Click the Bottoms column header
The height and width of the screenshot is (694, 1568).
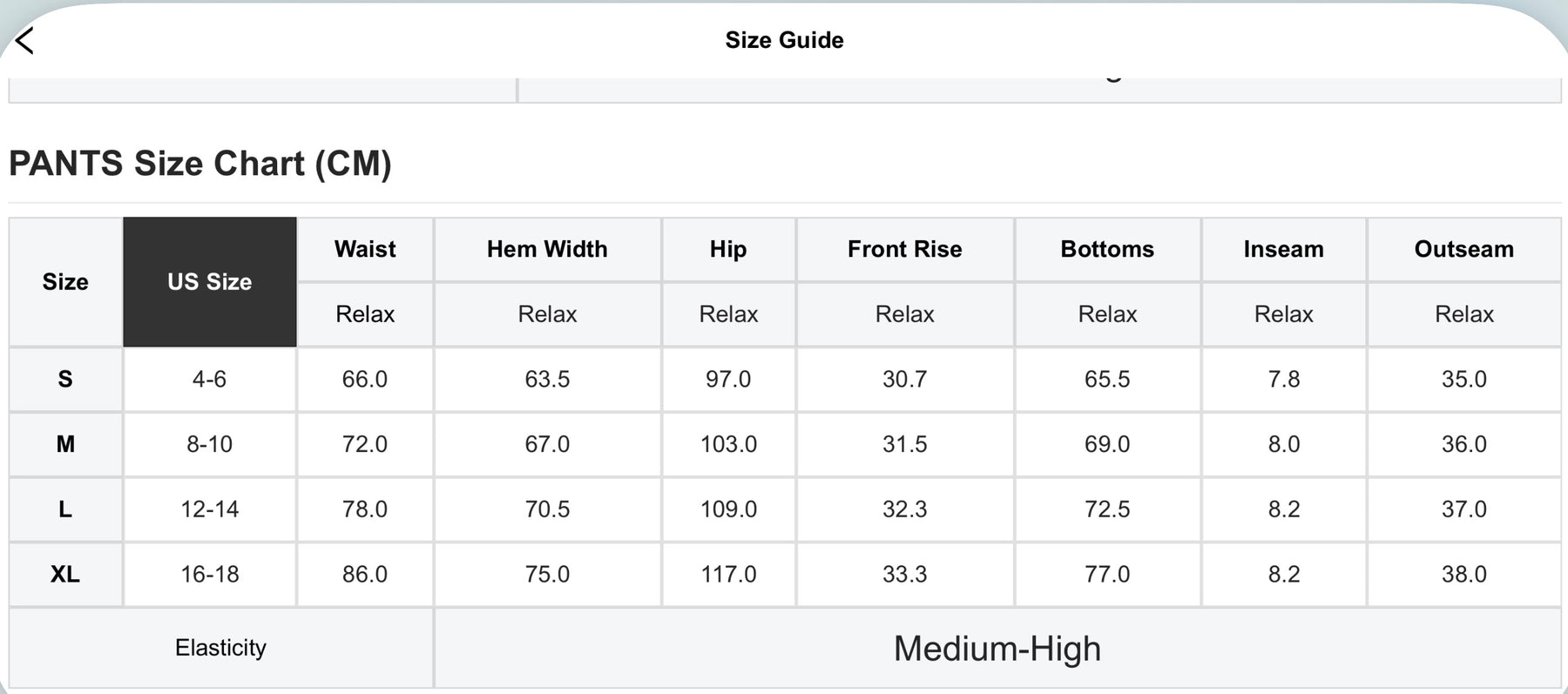tap(1107, 249)
